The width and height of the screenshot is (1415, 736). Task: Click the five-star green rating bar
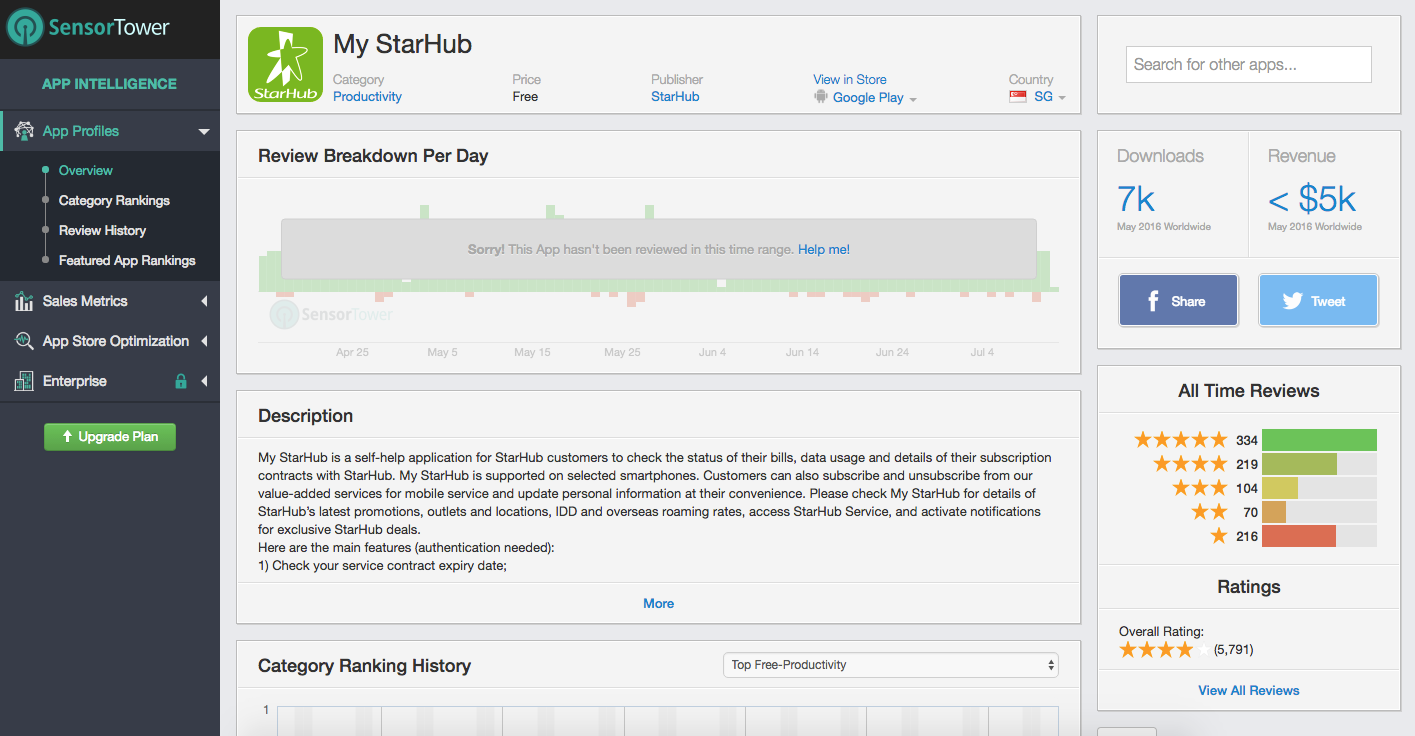click(1319, 440)
